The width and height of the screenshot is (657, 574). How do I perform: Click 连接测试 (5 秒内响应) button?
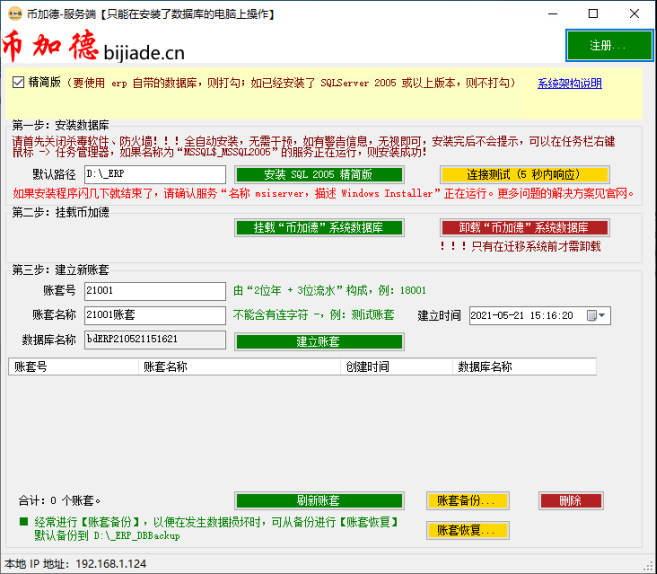click(525, 174)
